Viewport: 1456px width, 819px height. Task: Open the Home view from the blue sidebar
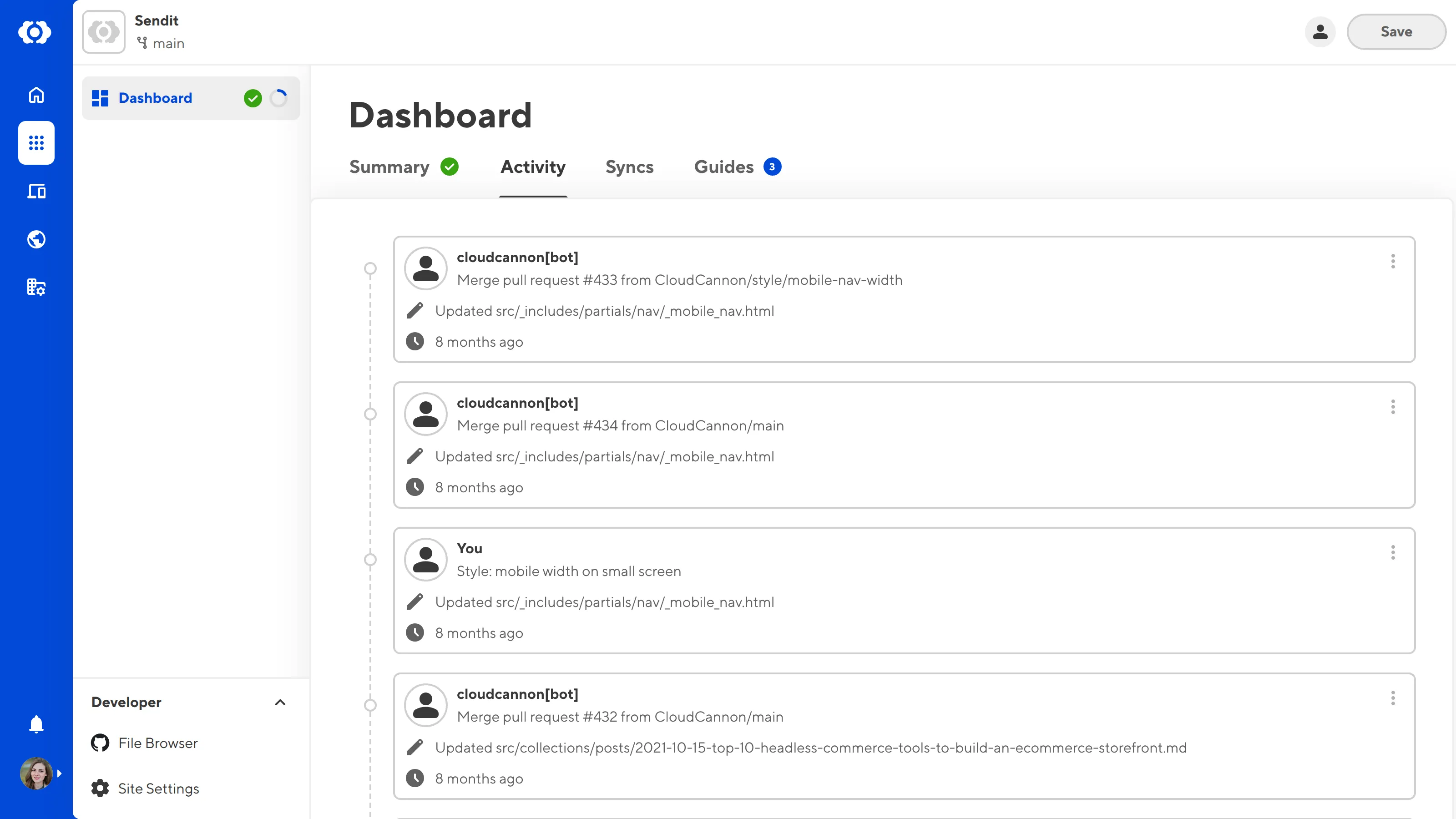pos(35,95)
